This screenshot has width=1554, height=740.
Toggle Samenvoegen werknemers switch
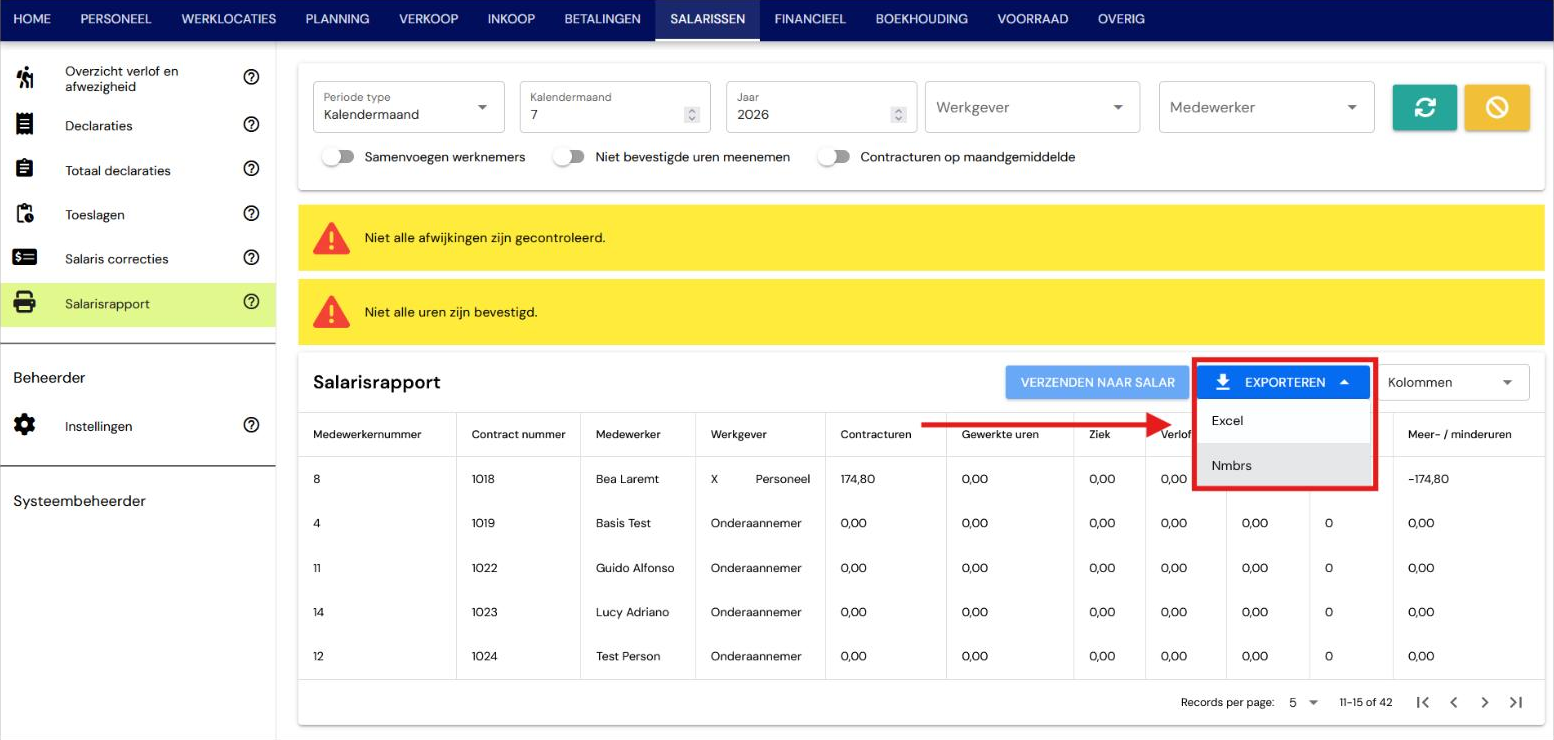click(x=338, y=157)
